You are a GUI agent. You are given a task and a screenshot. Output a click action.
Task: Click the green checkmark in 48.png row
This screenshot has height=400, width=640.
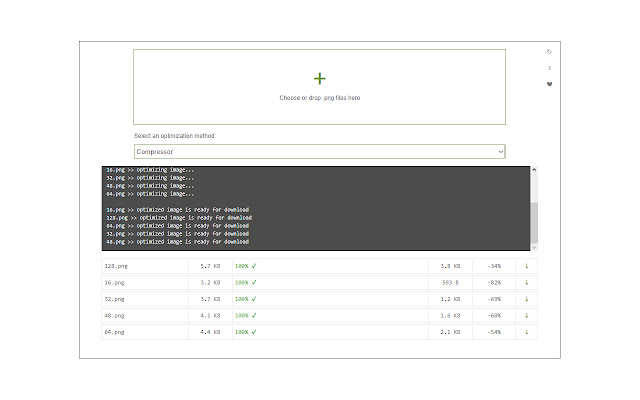point(254,316)
